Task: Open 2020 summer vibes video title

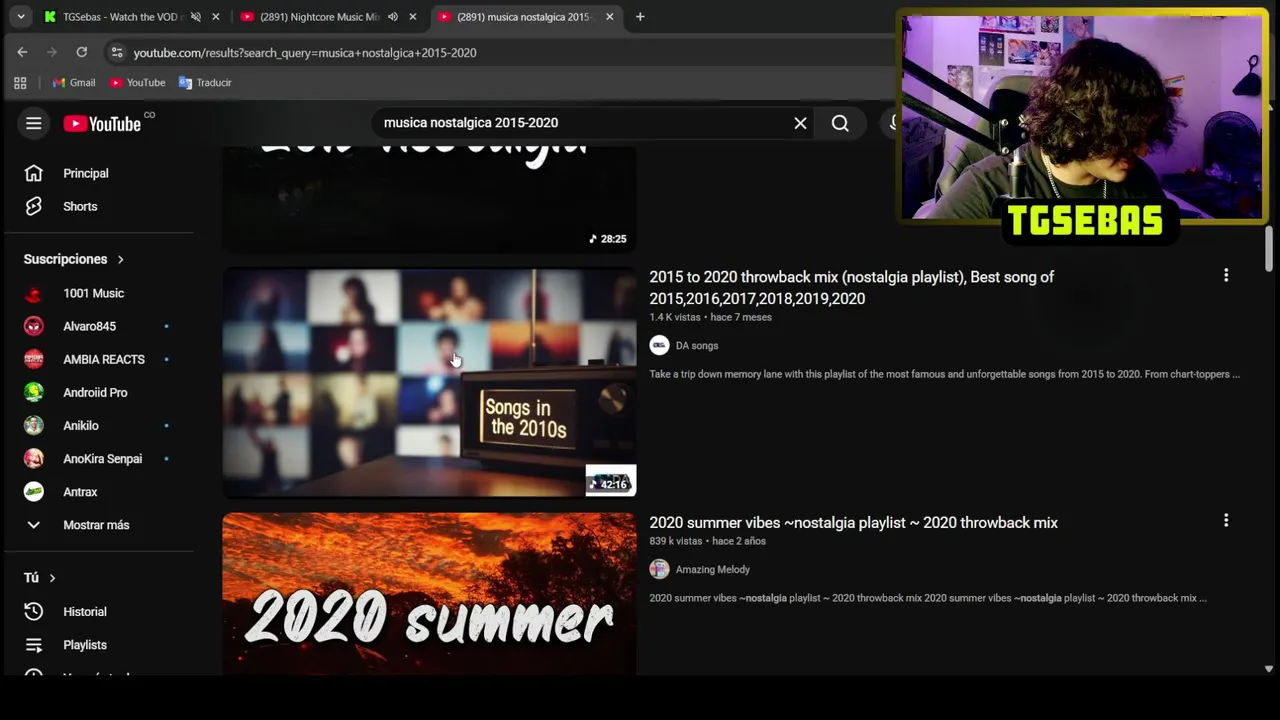Action: tap(853, 523)
